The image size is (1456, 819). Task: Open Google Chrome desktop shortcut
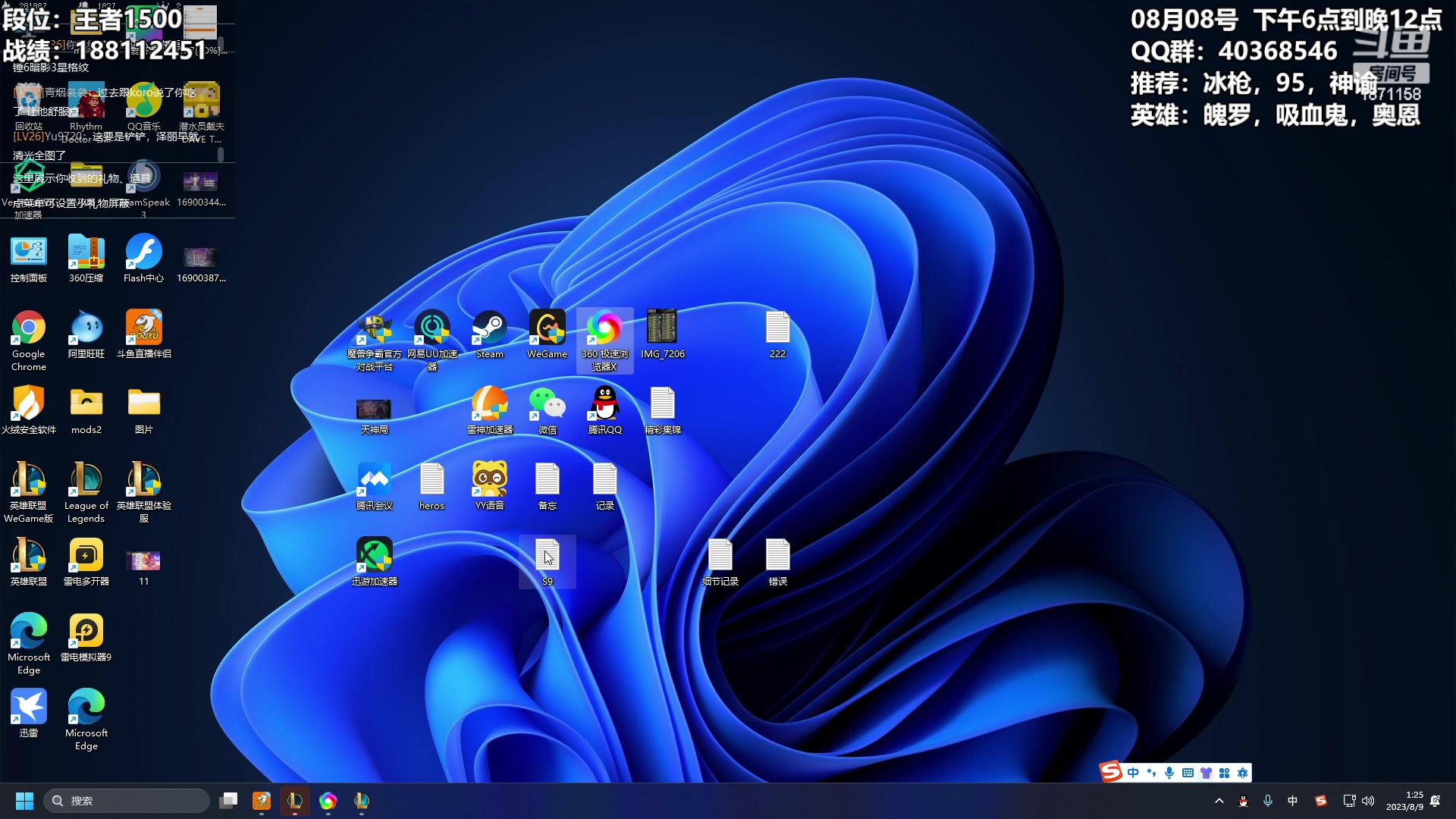(x=29, y=340)
